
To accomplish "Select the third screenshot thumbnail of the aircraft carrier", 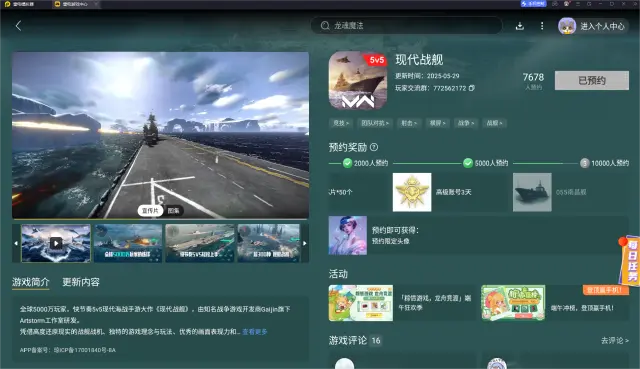I will point(200,243).
